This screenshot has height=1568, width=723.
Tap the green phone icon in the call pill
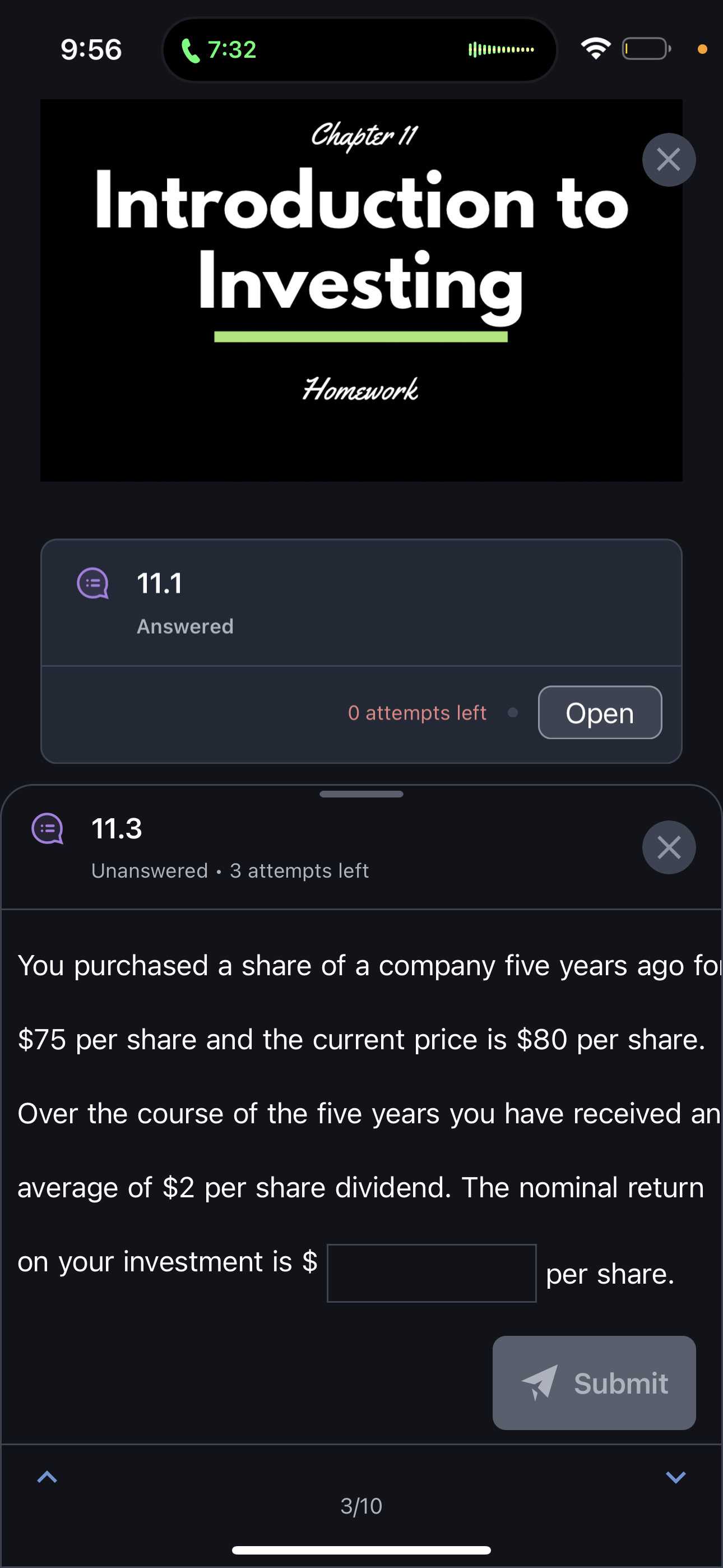pos(190,49)
